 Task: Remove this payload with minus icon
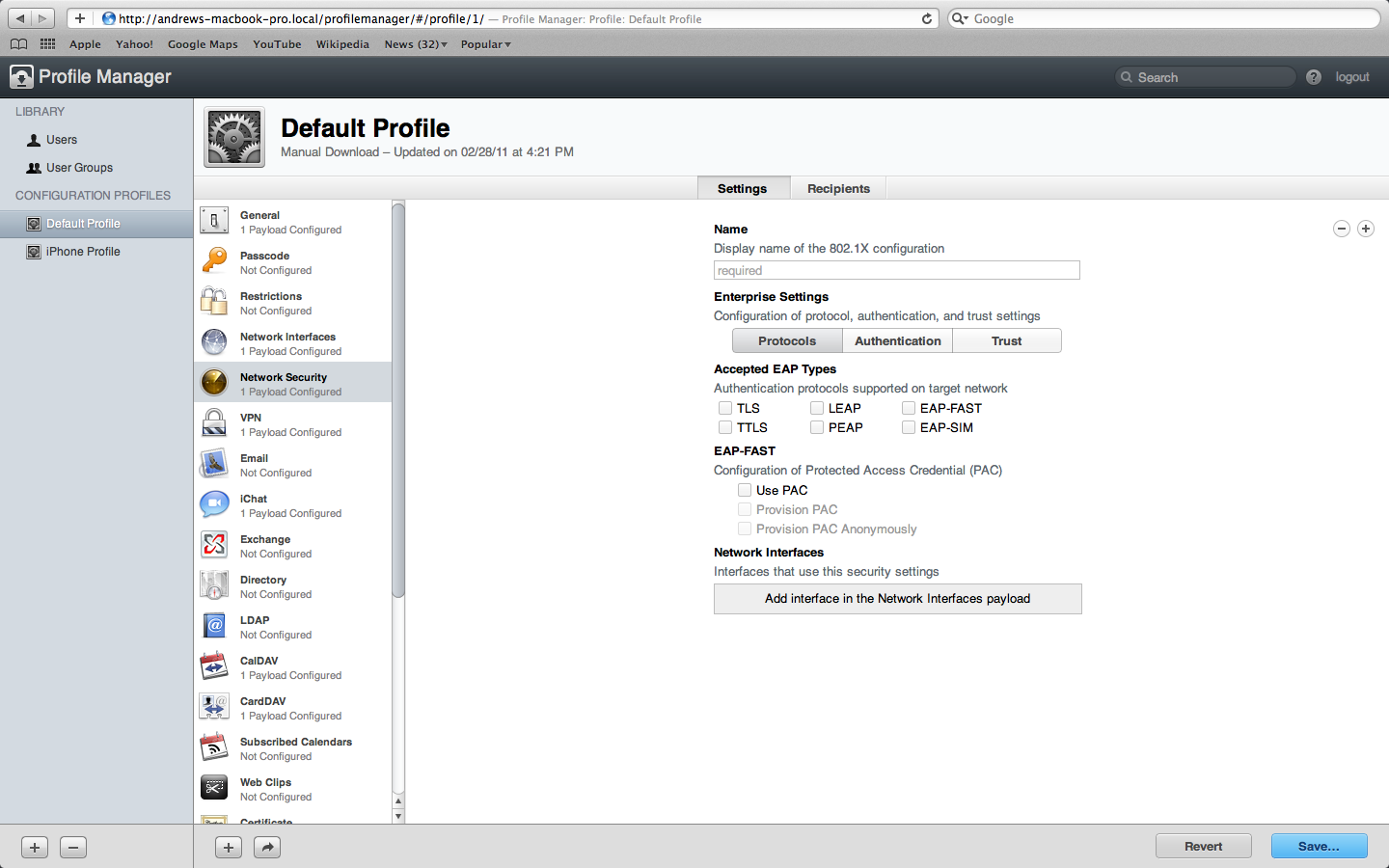[1342, 229]
